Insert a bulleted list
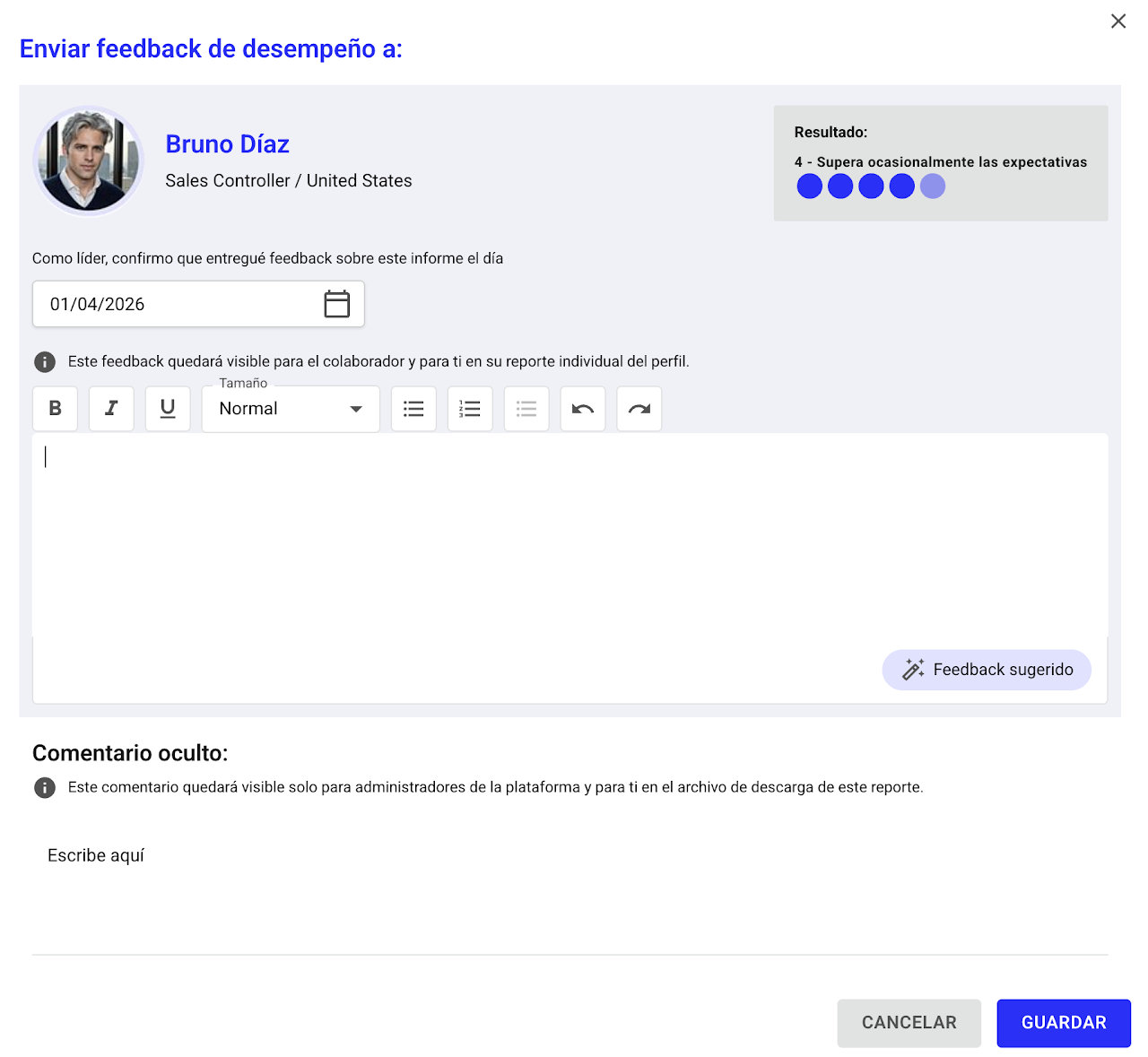The width and height of the screenshot is (1148, 1057). click(413, 409)
